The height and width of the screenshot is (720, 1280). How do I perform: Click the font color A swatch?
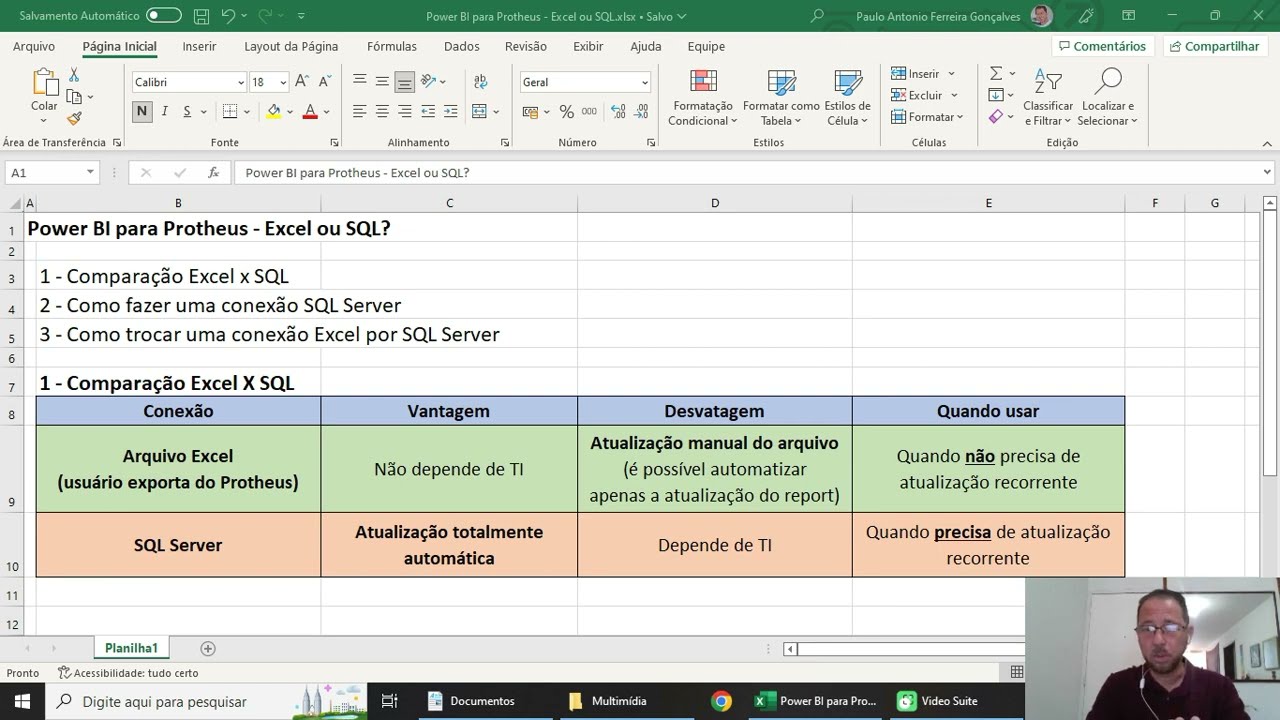click(x=310, y=112)
